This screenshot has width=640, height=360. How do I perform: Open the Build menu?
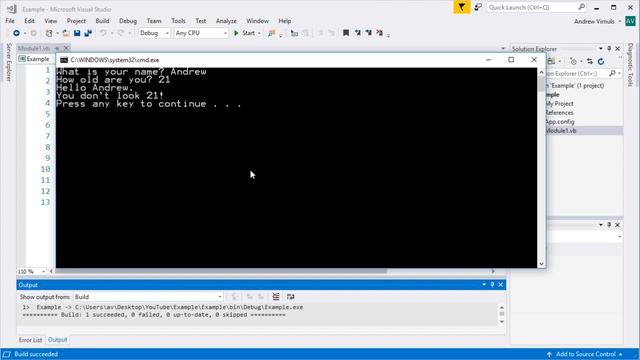click(102, 21)
